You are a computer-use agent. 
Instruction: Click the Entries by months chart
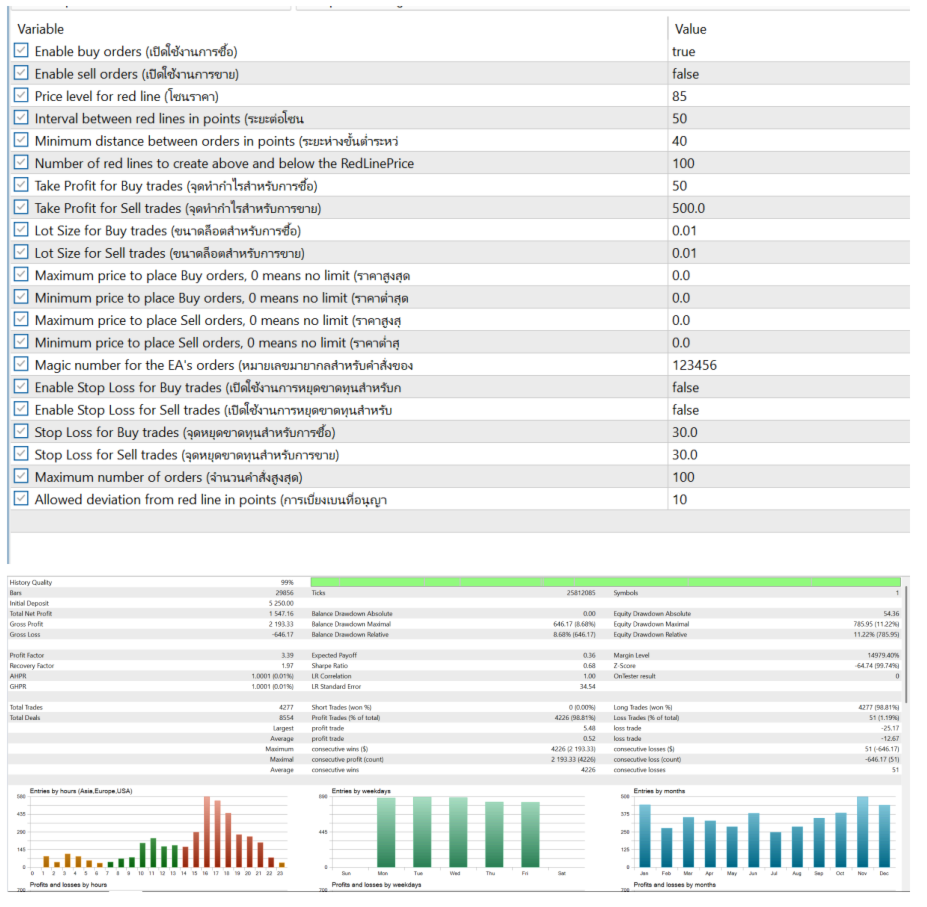(760, 831)
